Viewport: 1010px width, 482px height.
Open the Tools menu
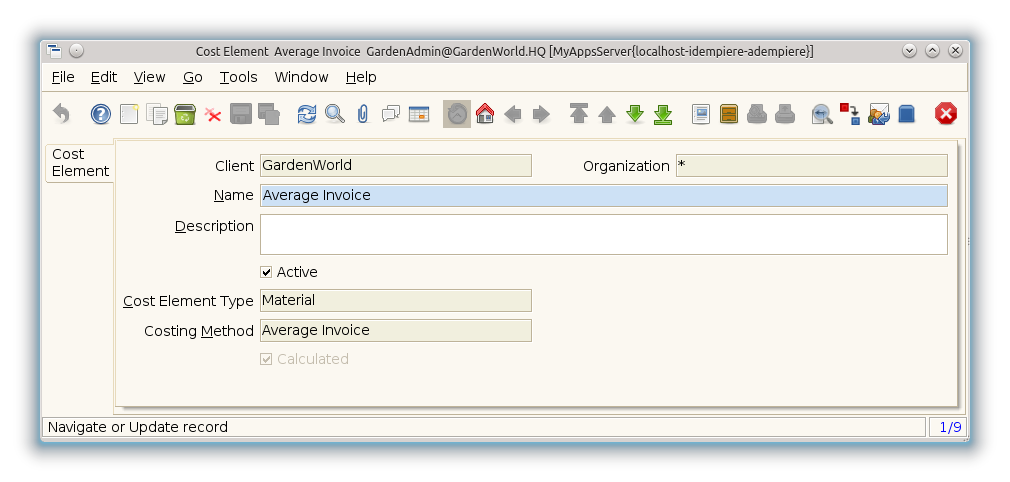tap(238, 77)
